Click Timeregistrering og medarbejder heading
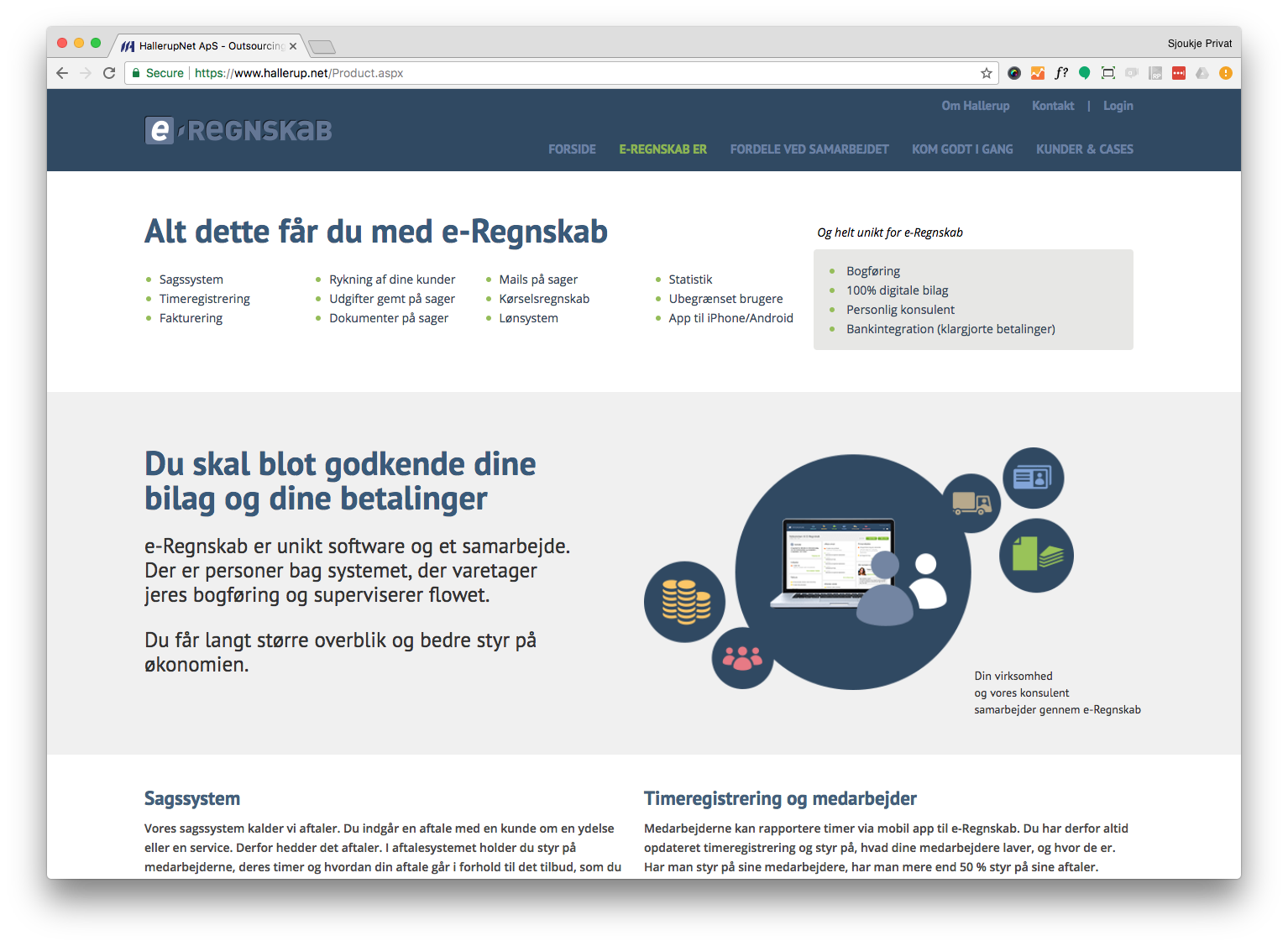The image size is (1288, 946). 780,798
